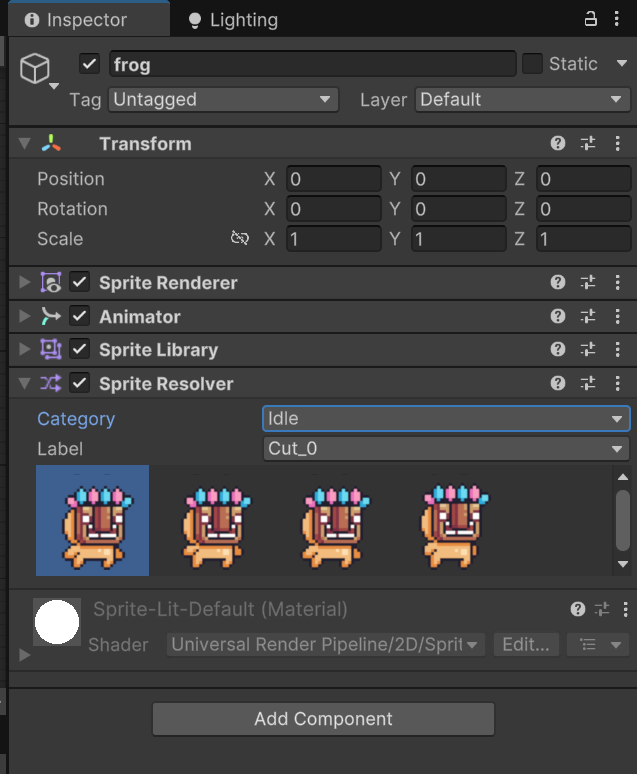Click the Rotation Y field
The image size is (637, 774).
(459, 209)
